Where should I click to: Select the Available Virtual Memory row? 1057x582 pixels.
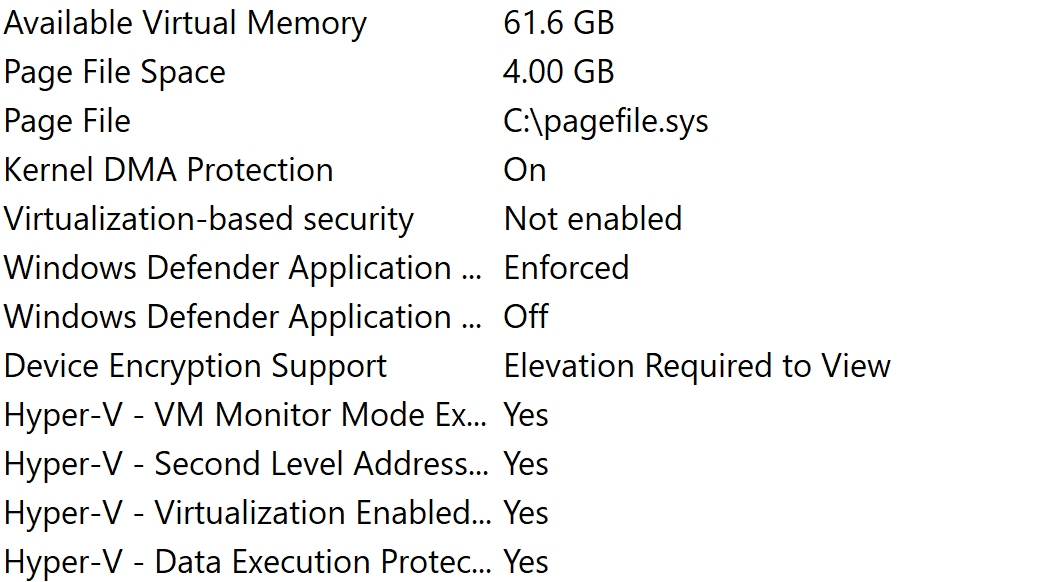pyautogui.click(x=185, y=24)
